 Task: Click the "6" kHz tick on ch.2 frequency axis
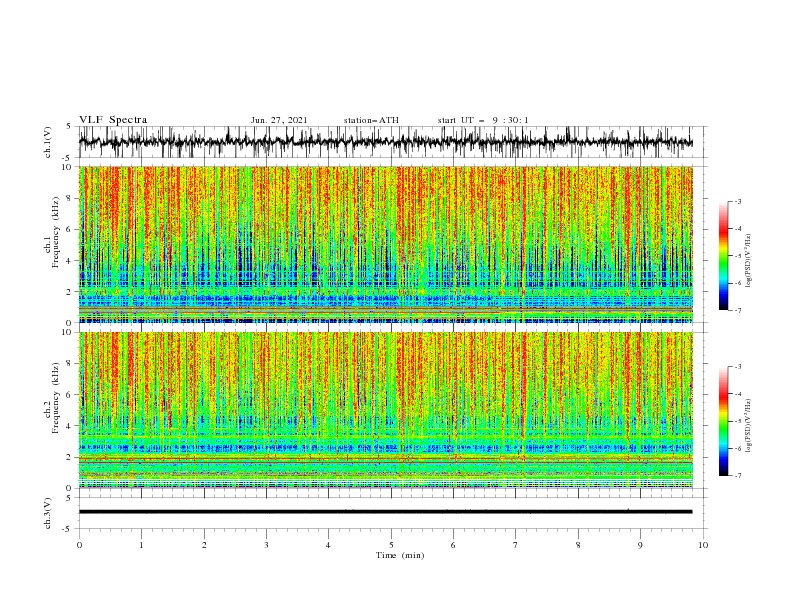click(x=71, y=395)
